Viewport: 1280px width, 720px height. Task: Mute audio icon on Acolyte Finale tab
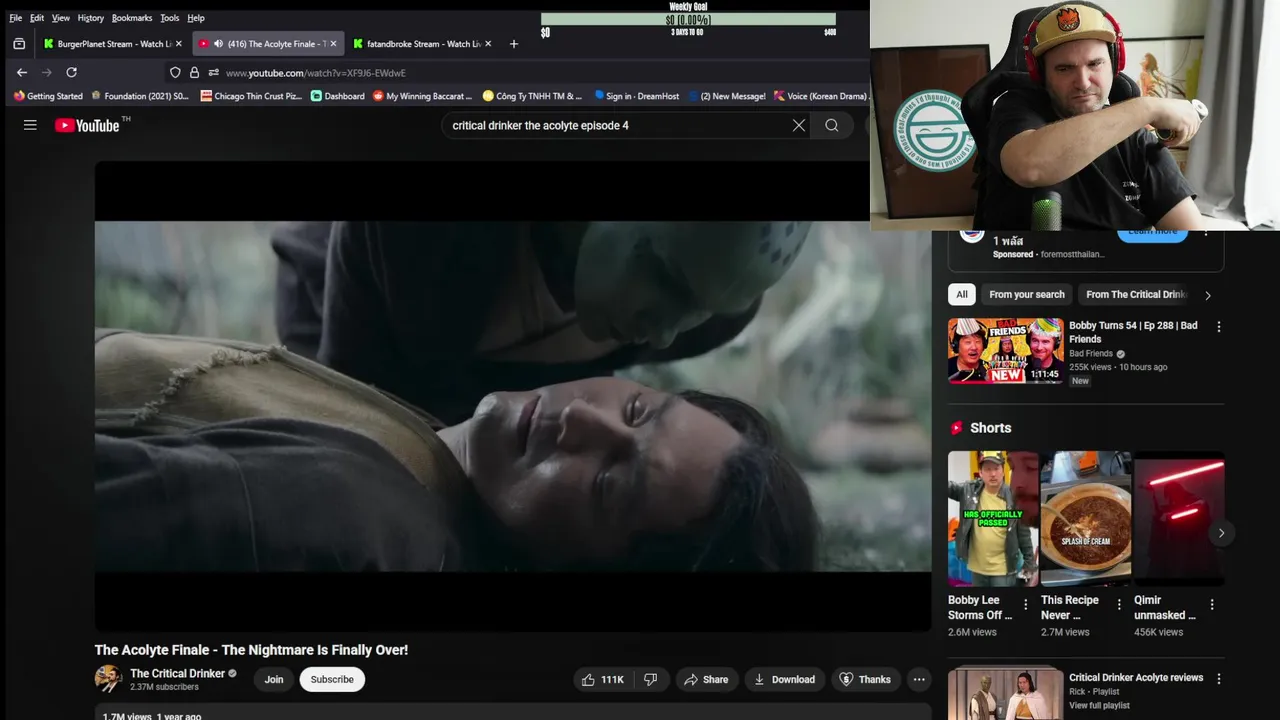tap(218, 44)
